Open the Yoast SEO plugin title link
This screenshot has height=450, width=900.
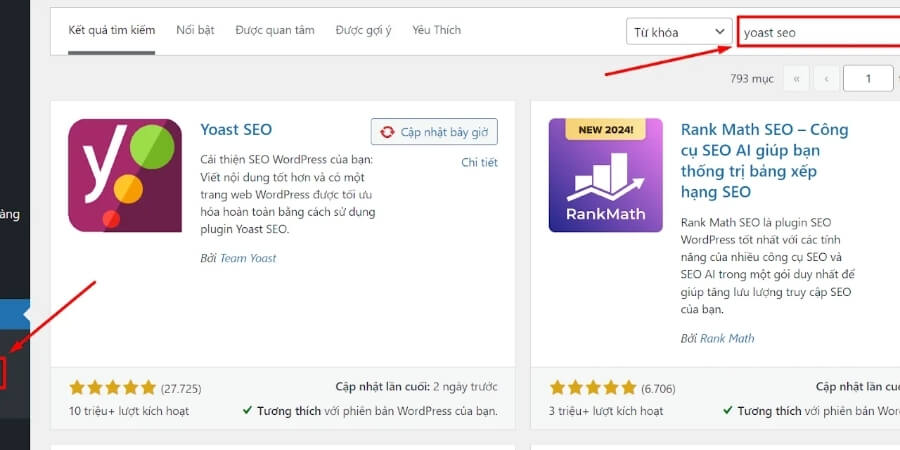tap(236, 129)
